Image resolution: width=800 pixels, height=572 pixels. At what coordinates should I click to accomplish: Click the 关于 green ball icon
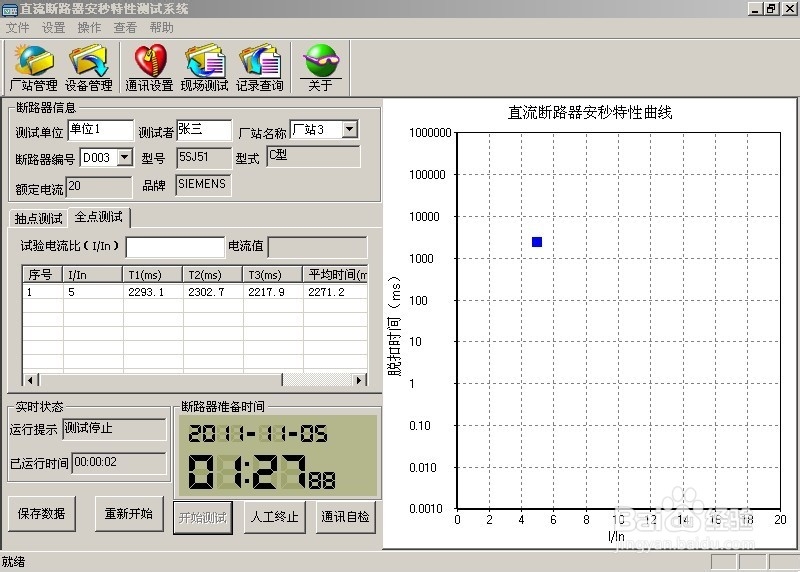(320, 68)
